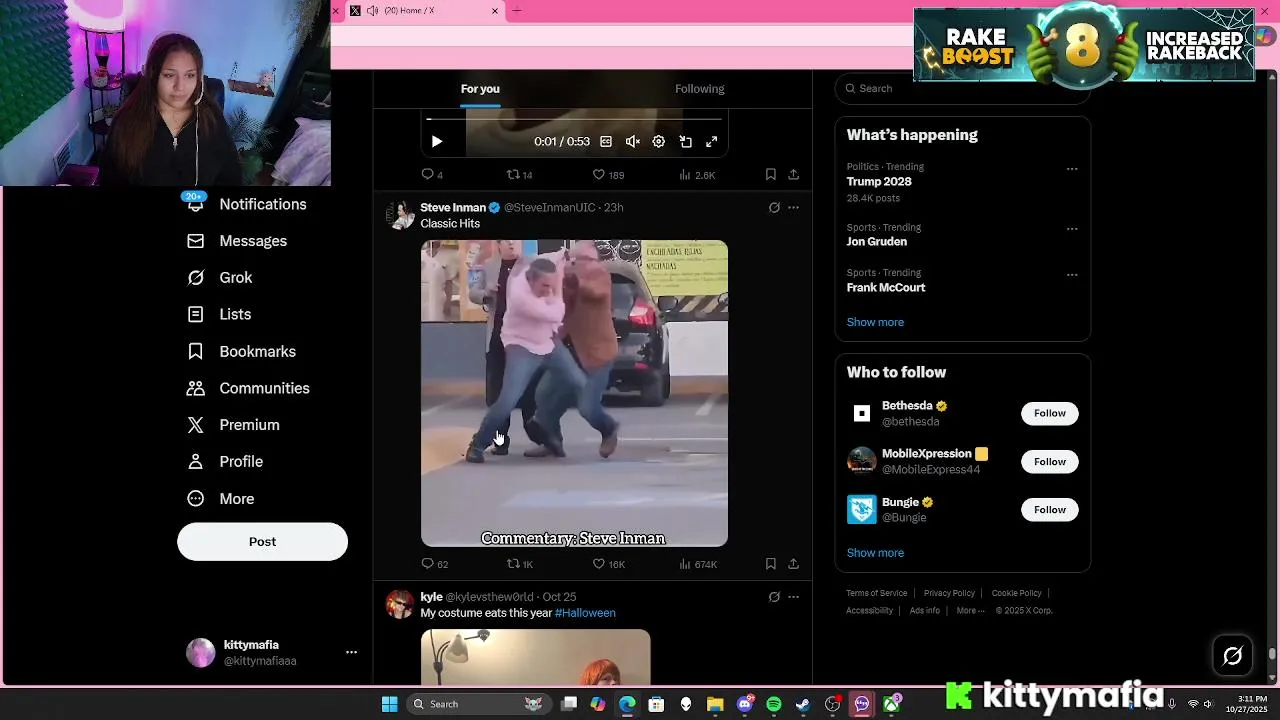
Task: Open the floating Grok button
Action: click(1233, 656)
